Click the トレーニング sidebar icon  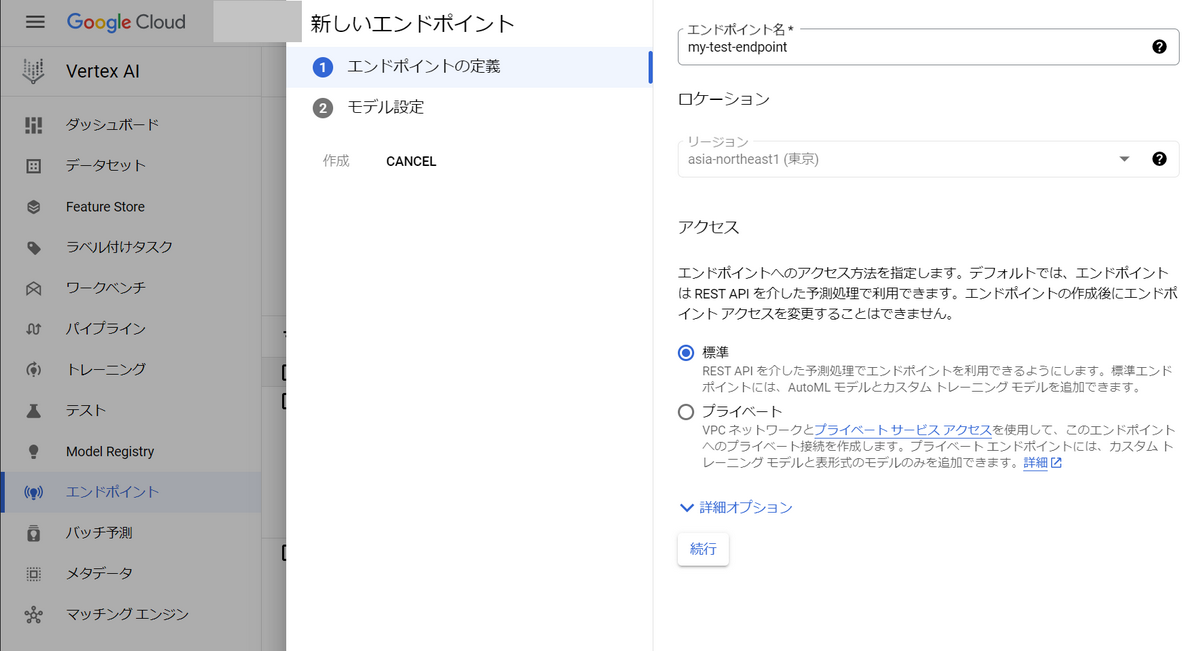click(34, 370)
